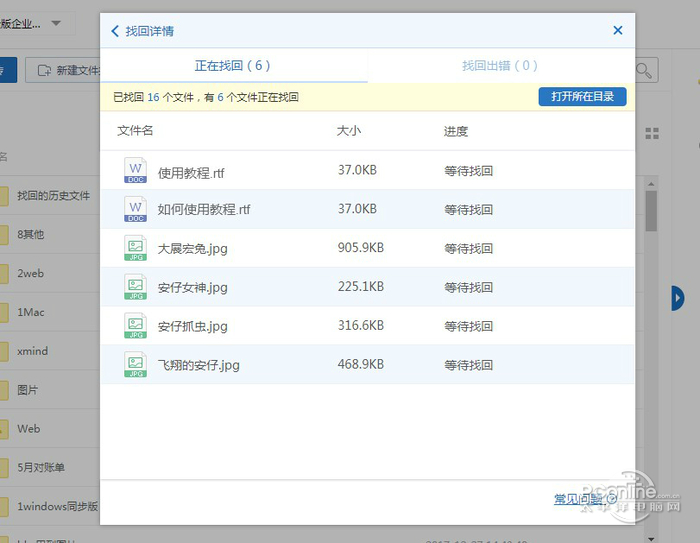The height and width of the screenshot is (543, 700).
Task: Switch to grid view layout icon
Action: [653, 134]
